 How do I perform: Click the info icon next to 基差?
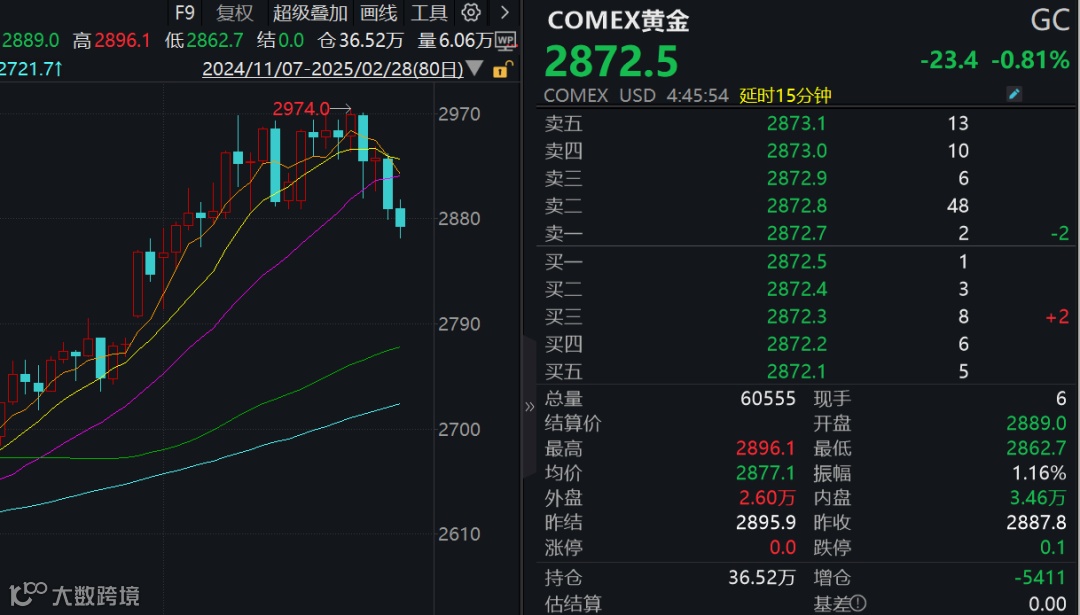(x=859, y=604)
